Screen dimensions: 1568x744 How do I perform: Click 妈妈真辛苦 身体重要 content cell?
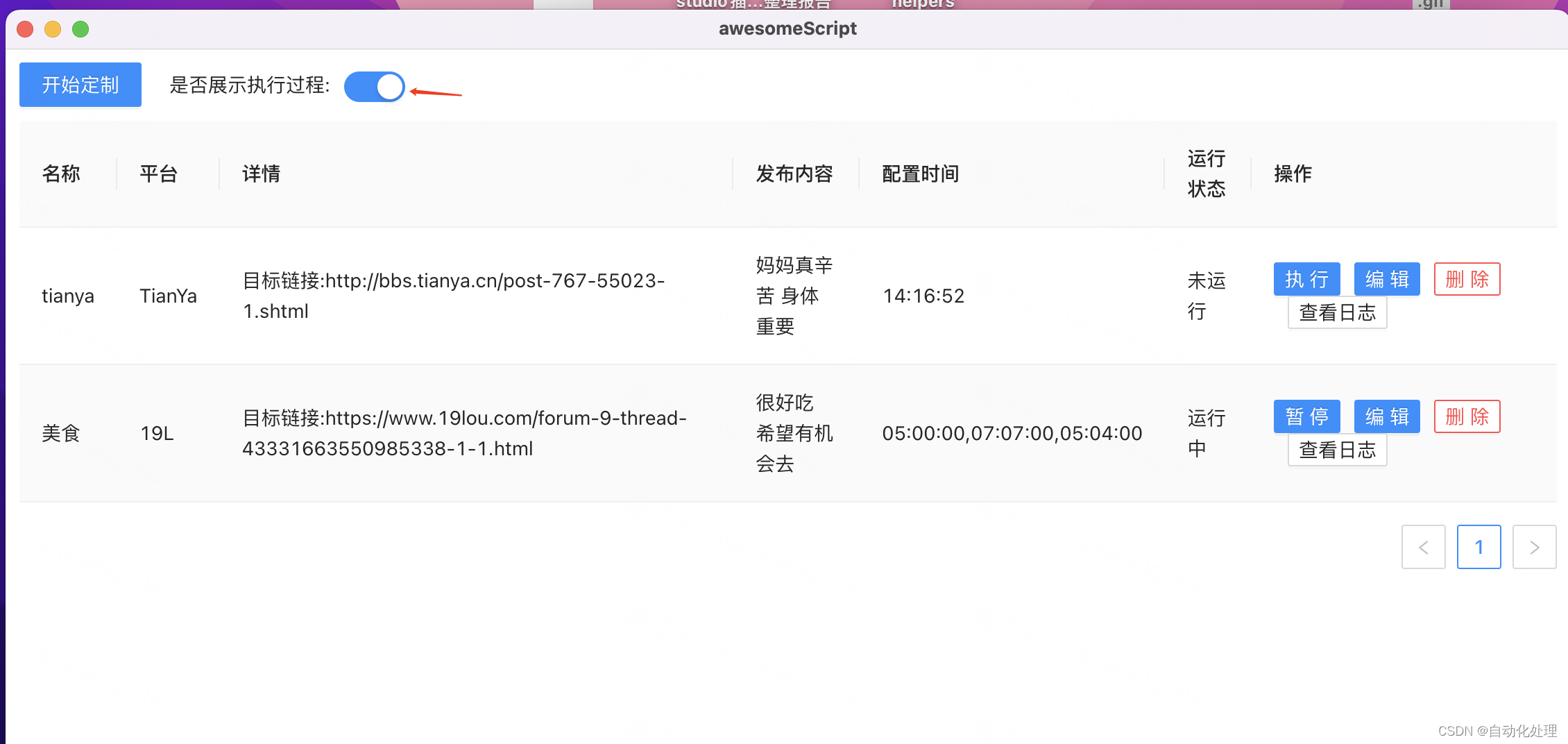[x=794, y=296]
